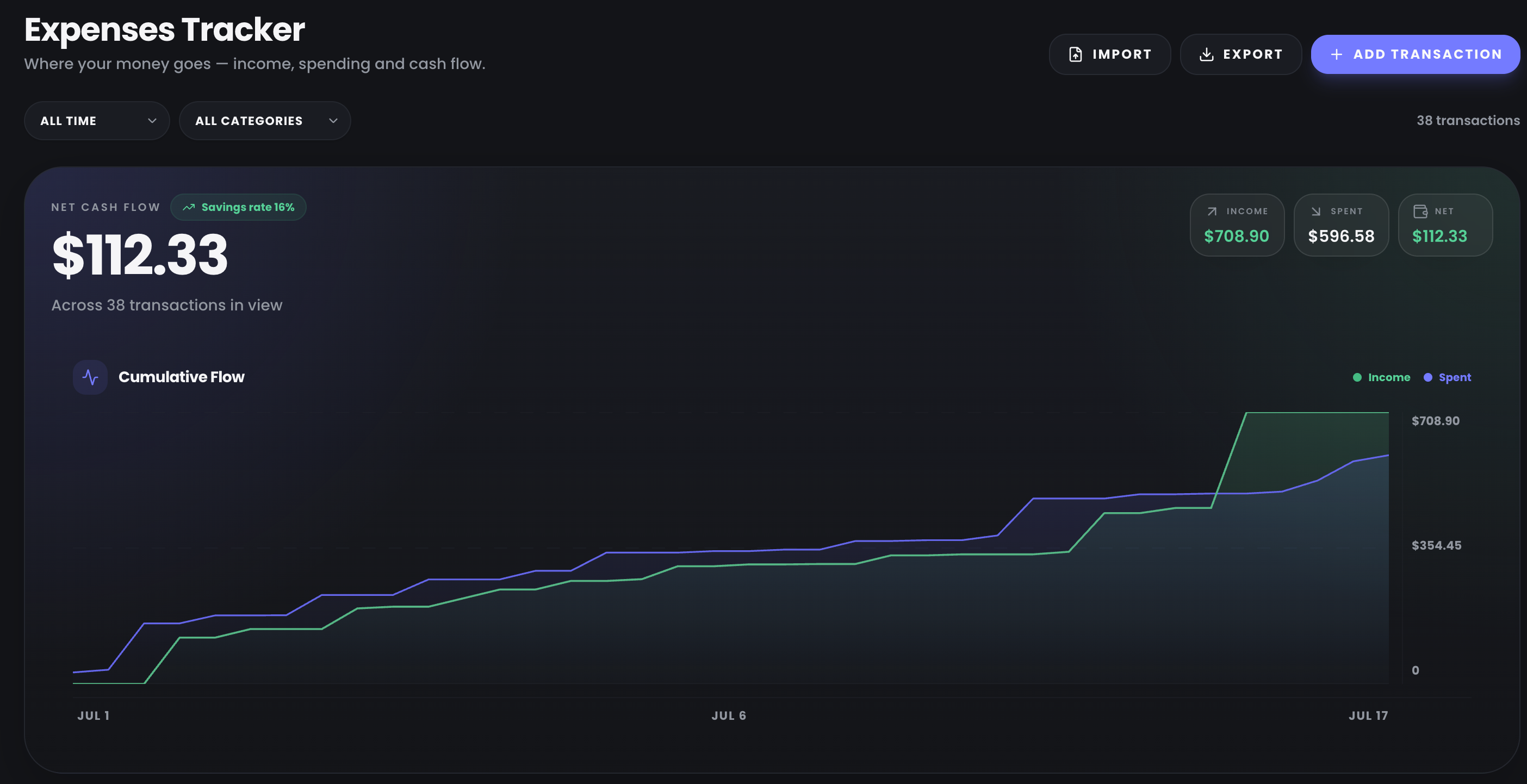1527x784 pixels.
Task: Click the $708.90 y-axis label
Action: pos(1435,421)
